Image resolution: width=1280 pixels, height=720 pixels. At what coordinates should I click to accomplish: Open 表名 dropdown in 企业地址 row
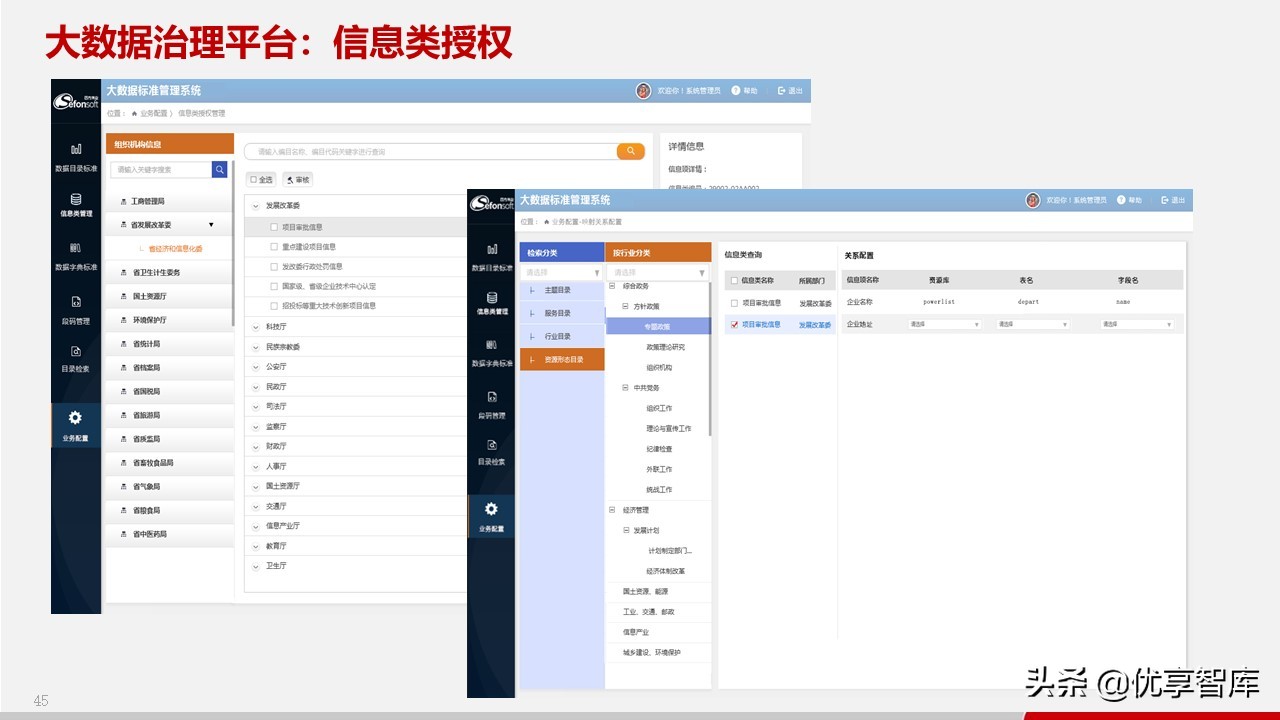pos(1033,325)
